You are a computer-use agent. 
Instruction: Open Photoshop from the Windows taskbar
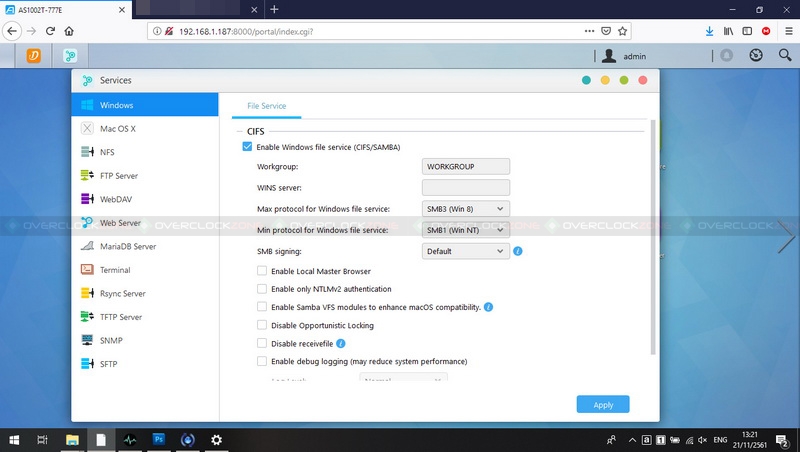[158, 439]
